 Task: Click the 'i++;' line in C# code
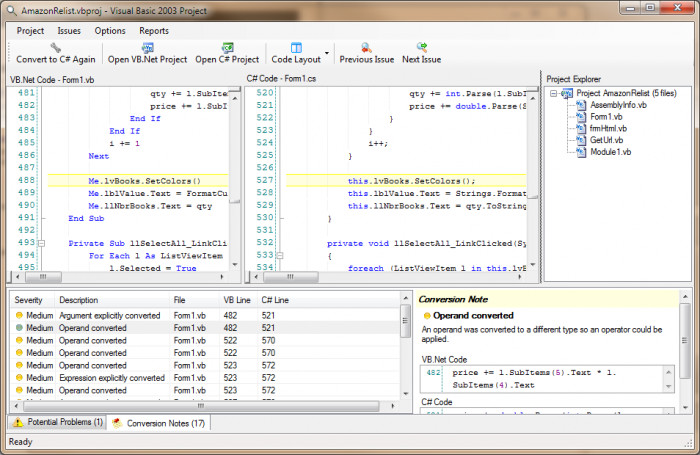(x=378, y=143)
